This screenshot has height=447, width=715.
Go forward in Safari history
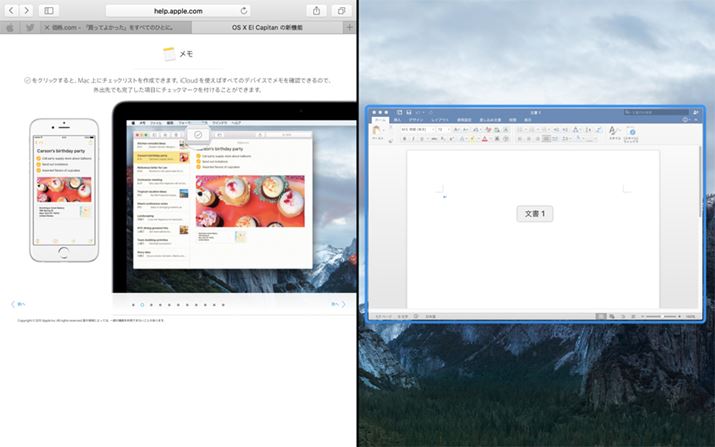[x=26, y=10]
